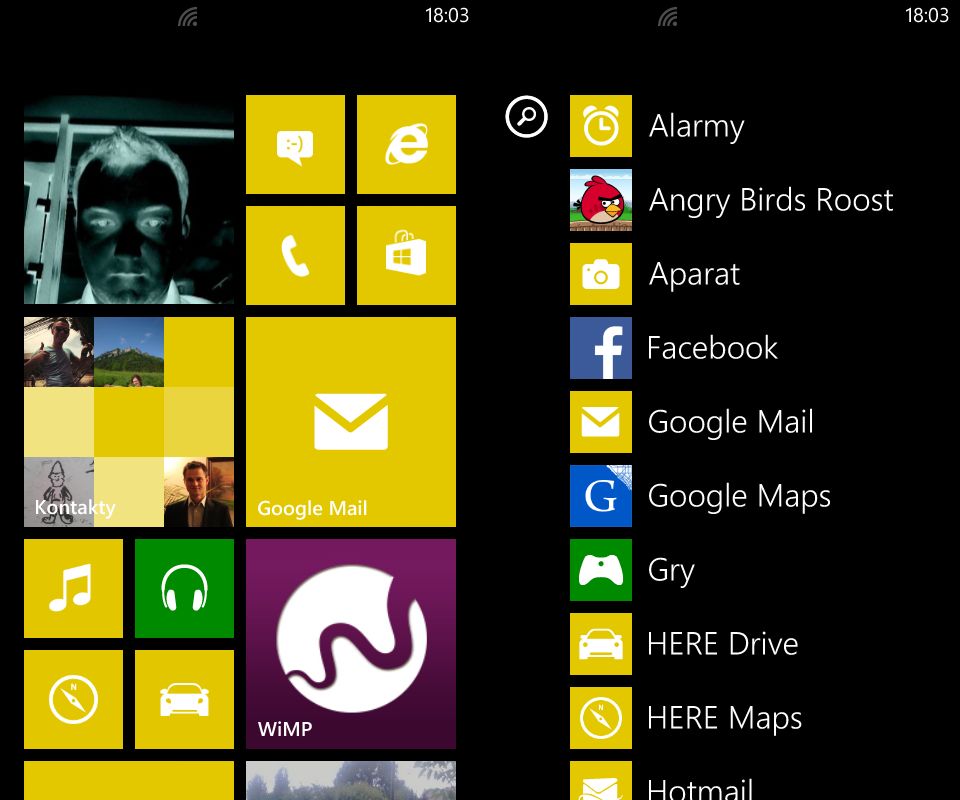
Task: Launch the WiMP tile
Action: click(x=351, y=644)
